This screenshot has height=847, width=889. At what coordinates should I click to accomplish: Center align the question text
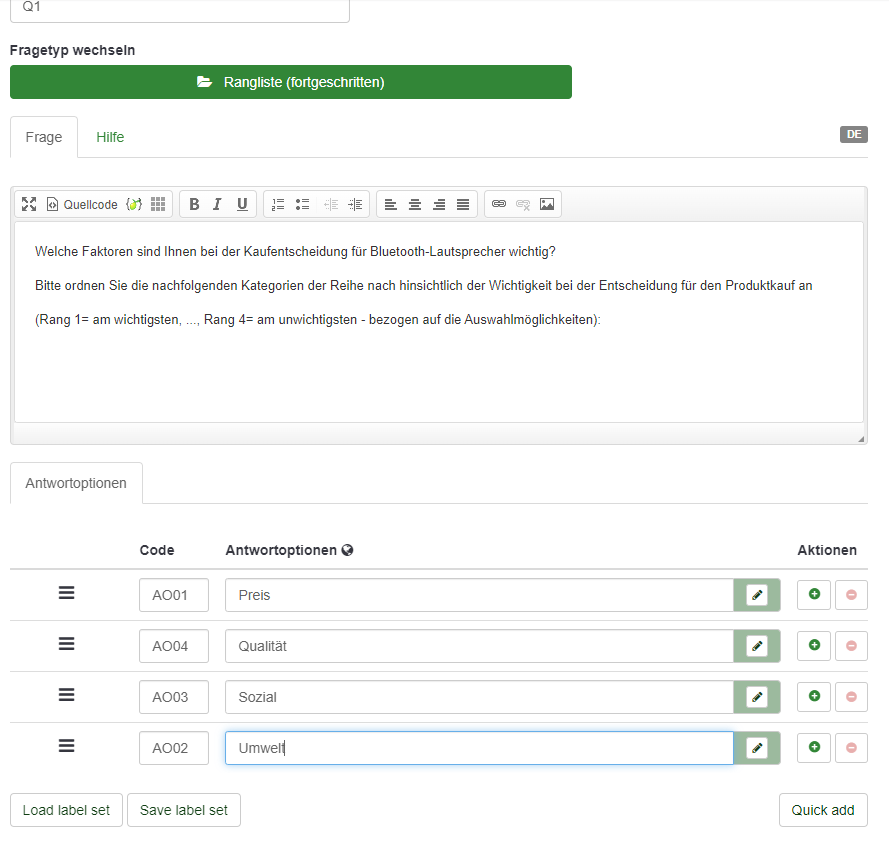pos(415,204)
